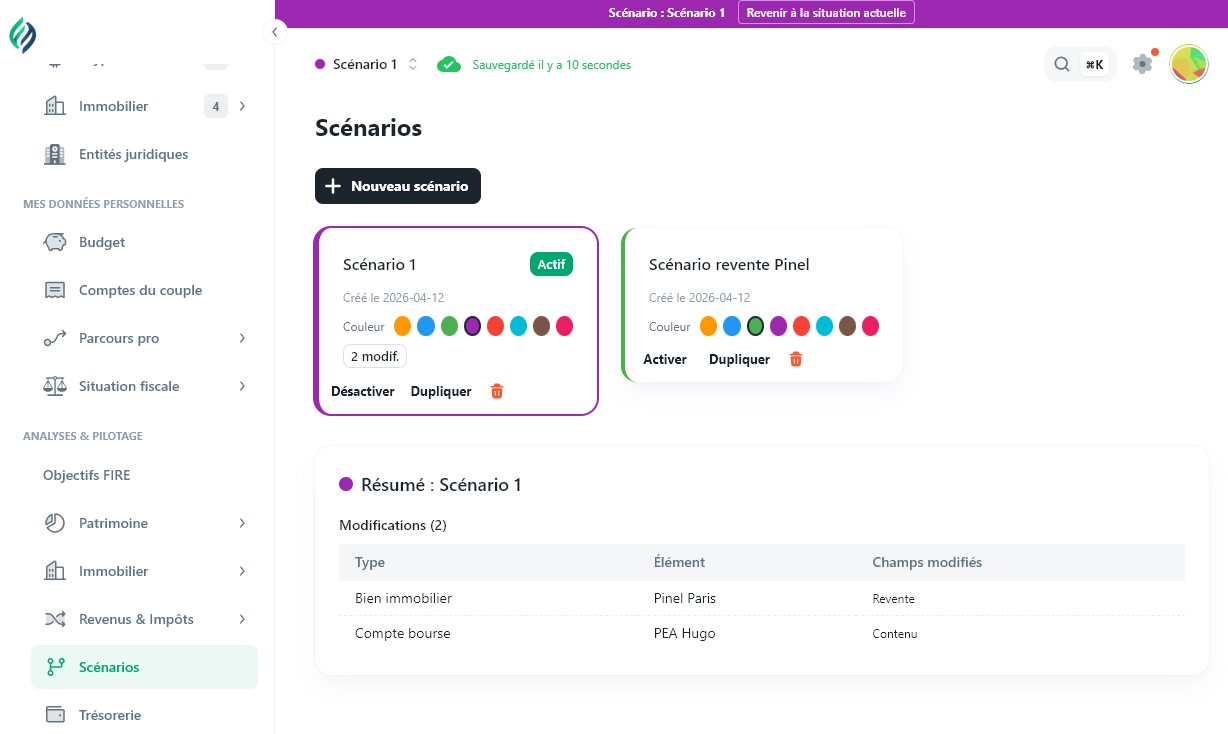Click Revenir à la situation actuelle
The image size is (1228, 734).
[826, 13]
